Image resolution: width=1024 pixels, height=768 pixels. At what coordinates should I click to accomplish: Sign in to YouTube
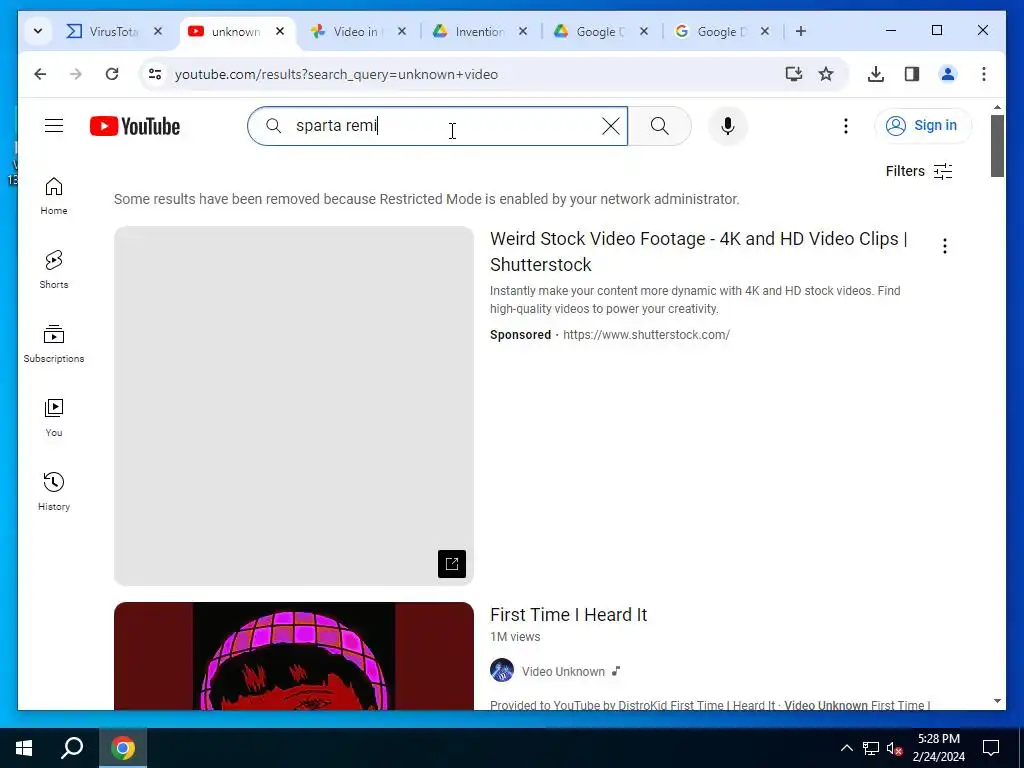coord(923,125)
